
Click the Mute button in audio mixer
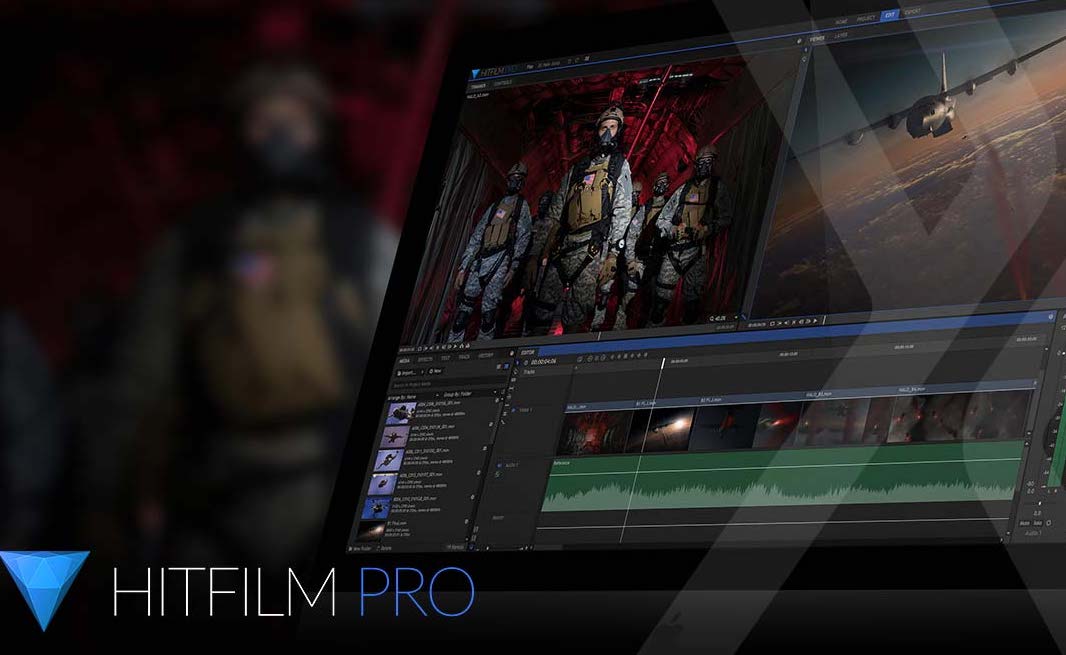(1025, 523)
